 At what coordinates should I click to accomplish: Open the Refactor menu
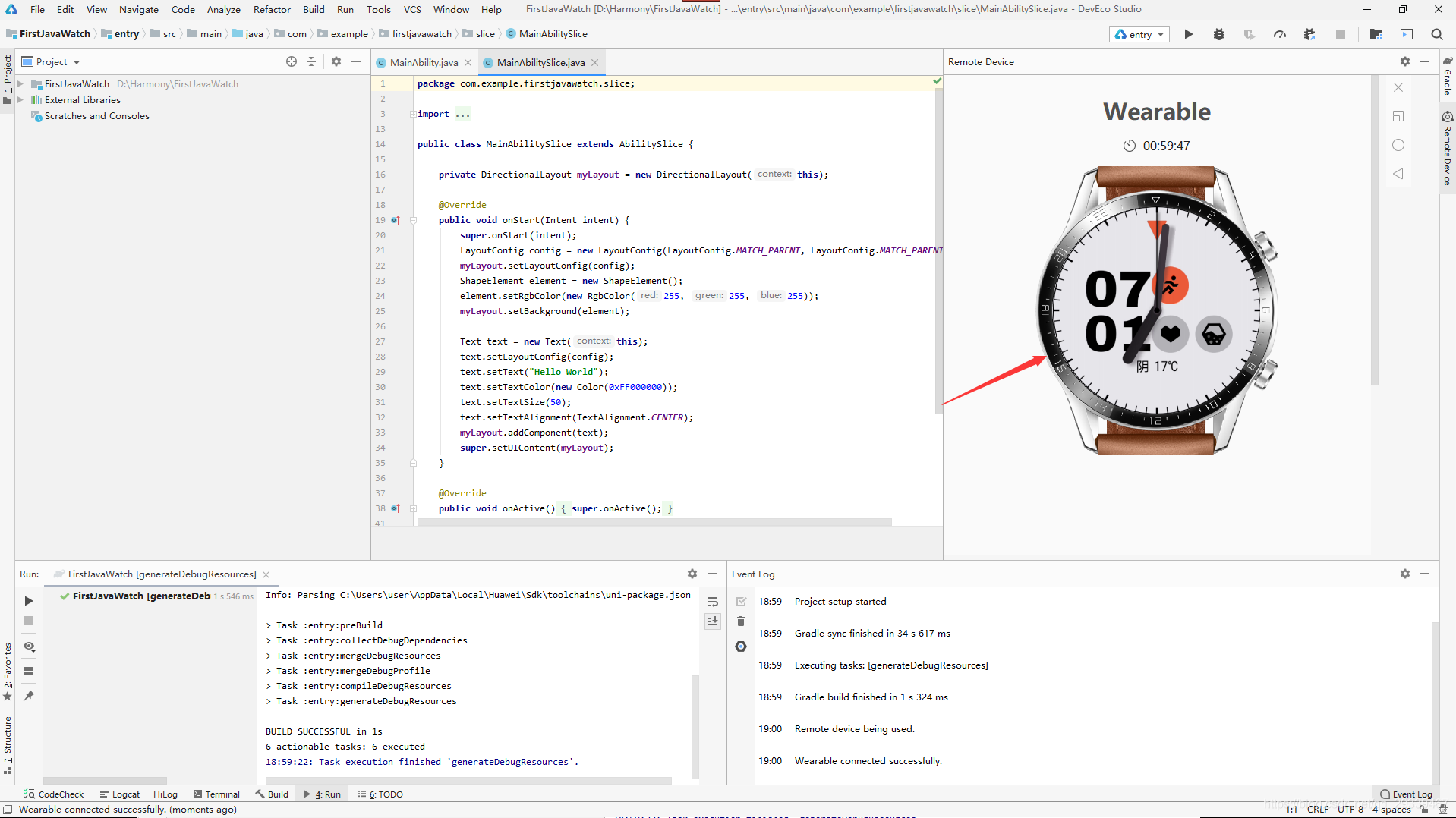272,9
